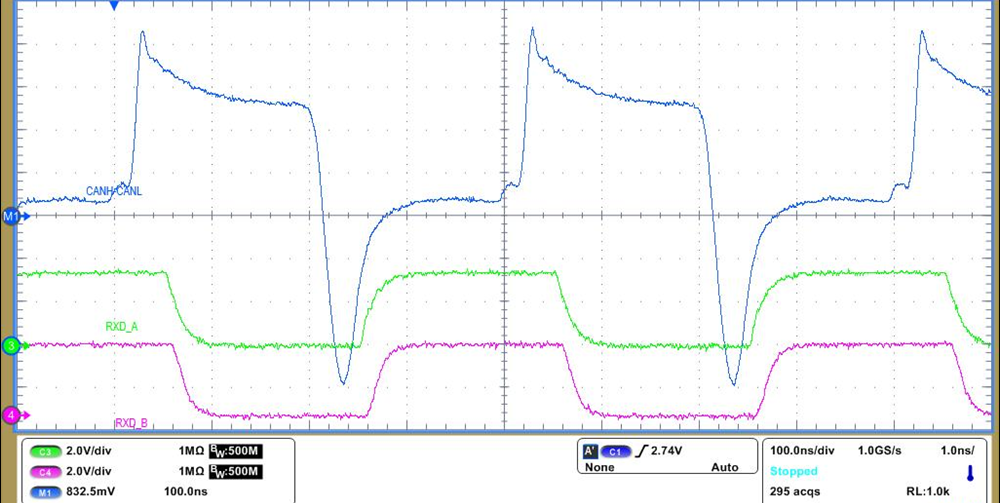Click the blue trigger position marker at top
The width and height of the screenshot is (1000, 503).
(x=114, y=6)
